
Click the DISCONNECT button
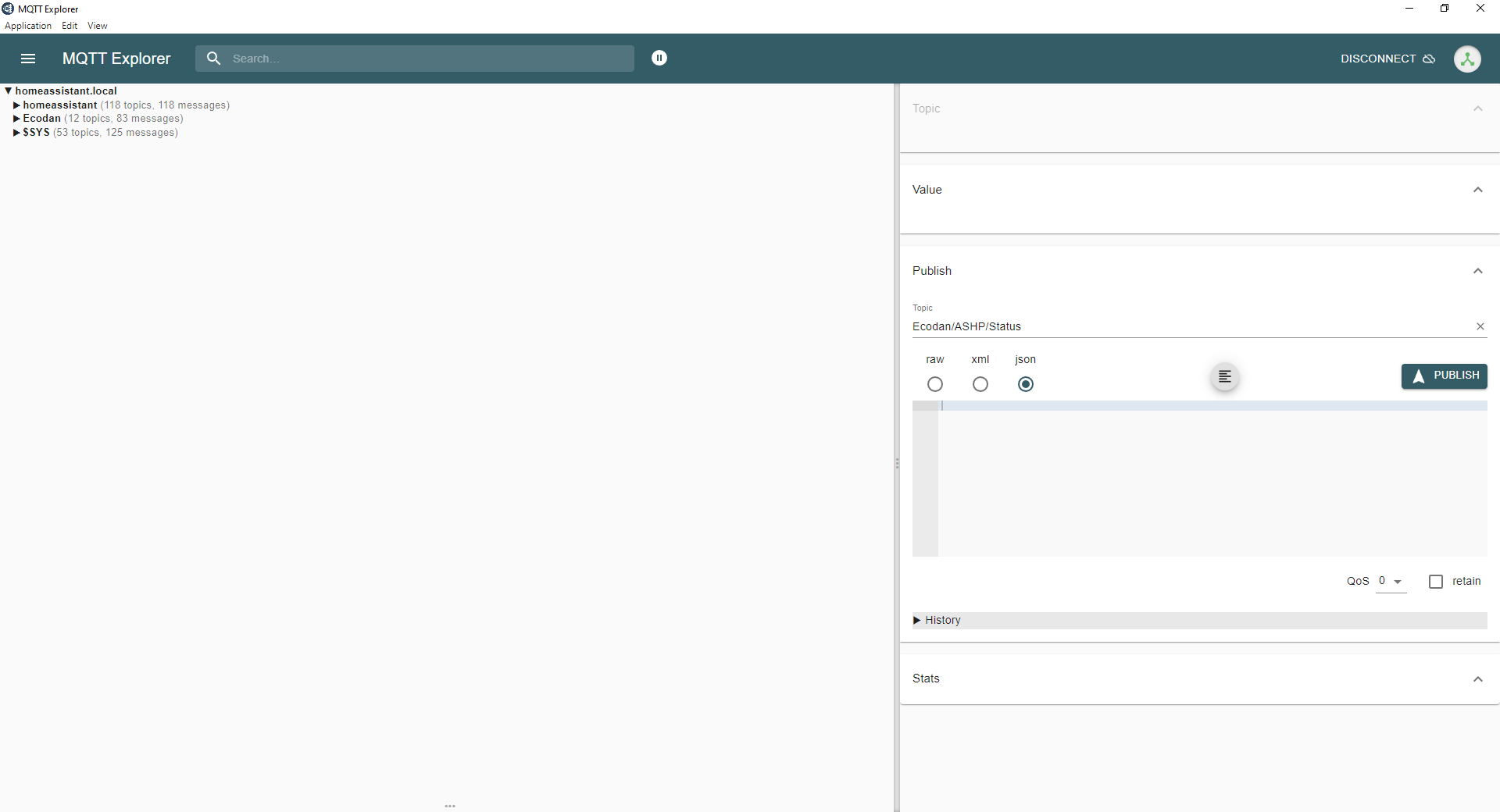(x=1387, y=59)
